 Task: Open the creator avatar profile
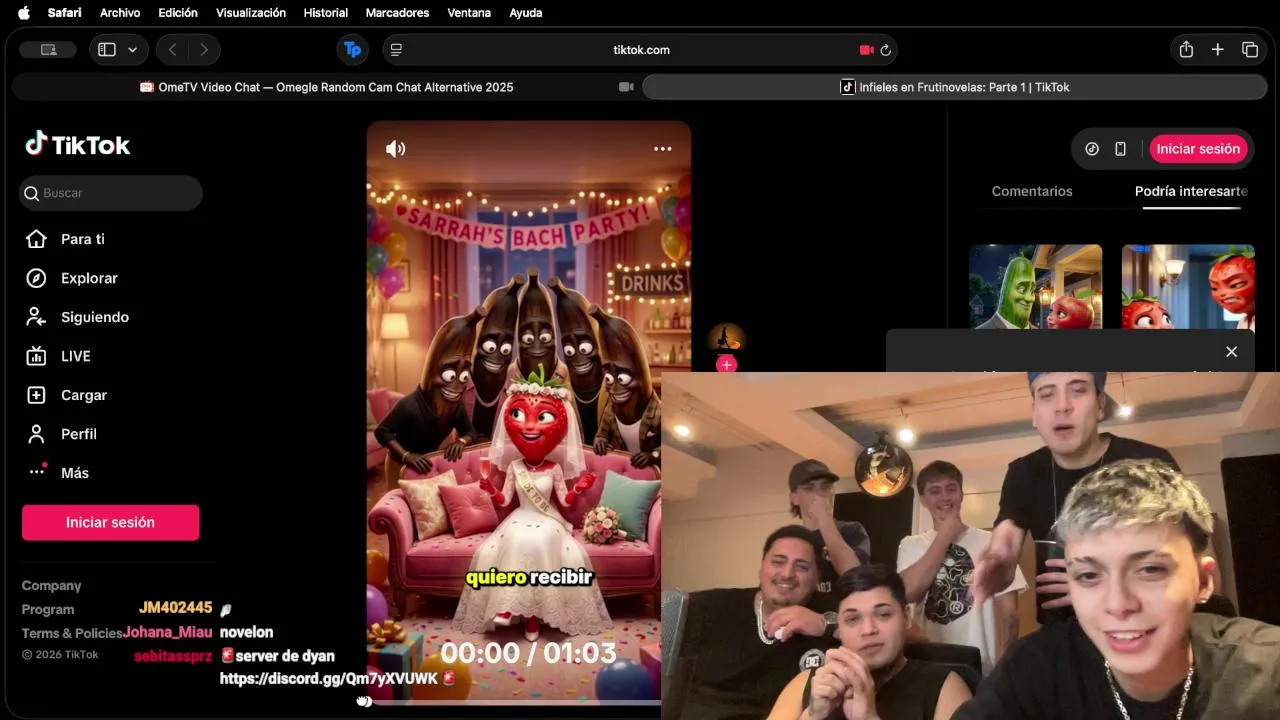pos(726,340)
